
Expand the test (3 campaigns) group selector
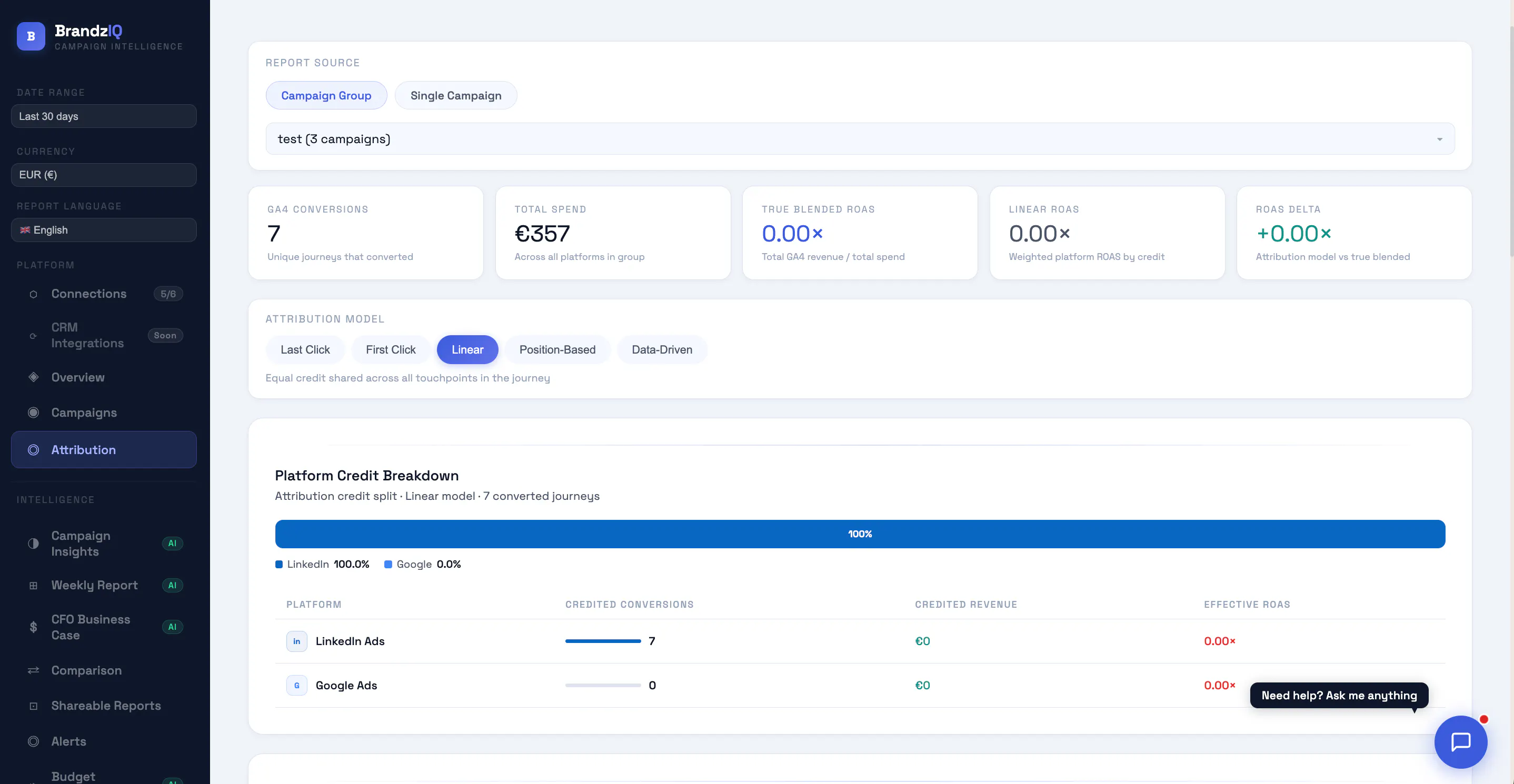point(860,139)
